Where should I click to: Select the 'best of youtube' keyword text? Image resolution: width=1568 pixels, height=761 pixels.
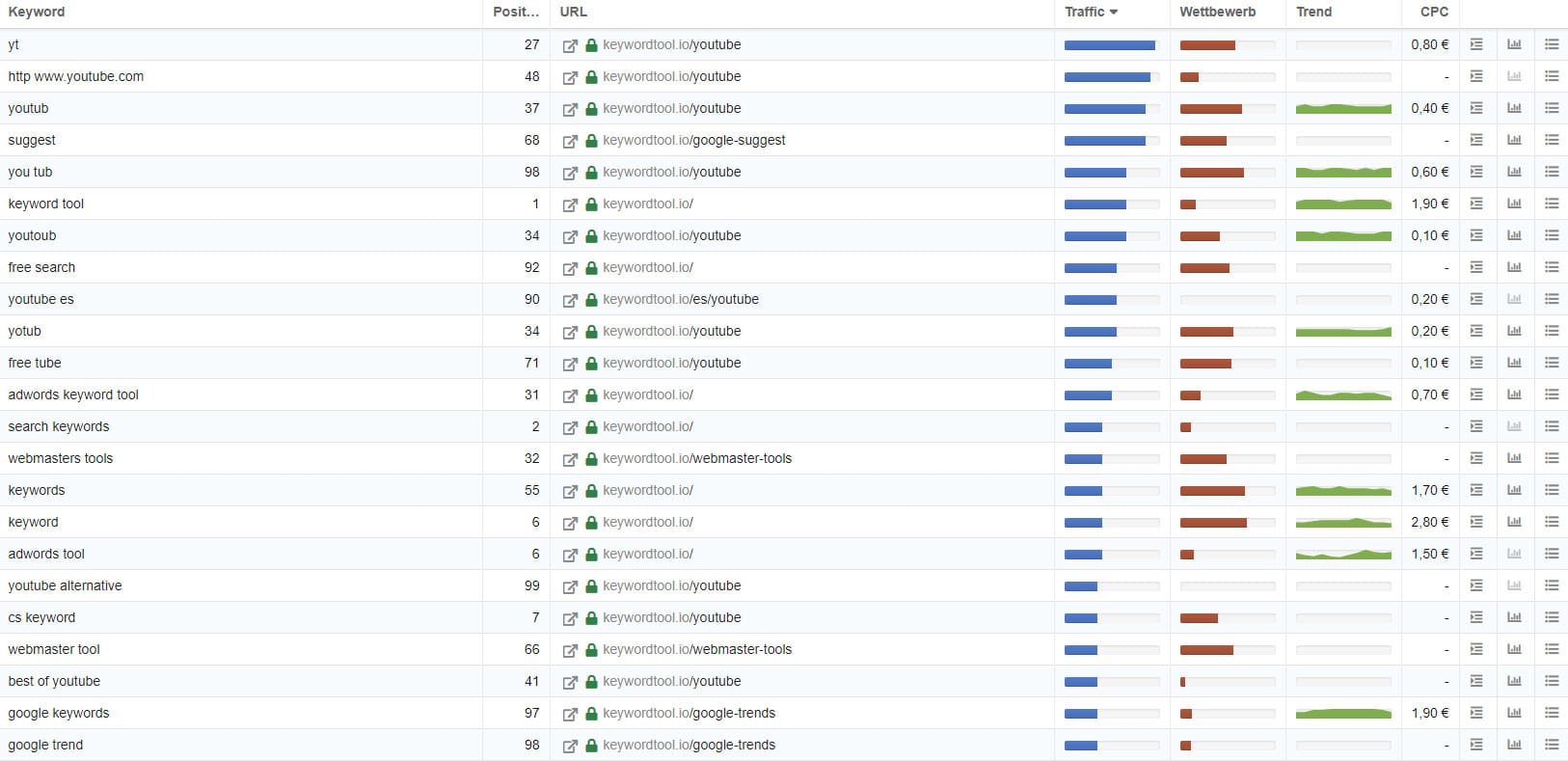click(x=54, y=681)
